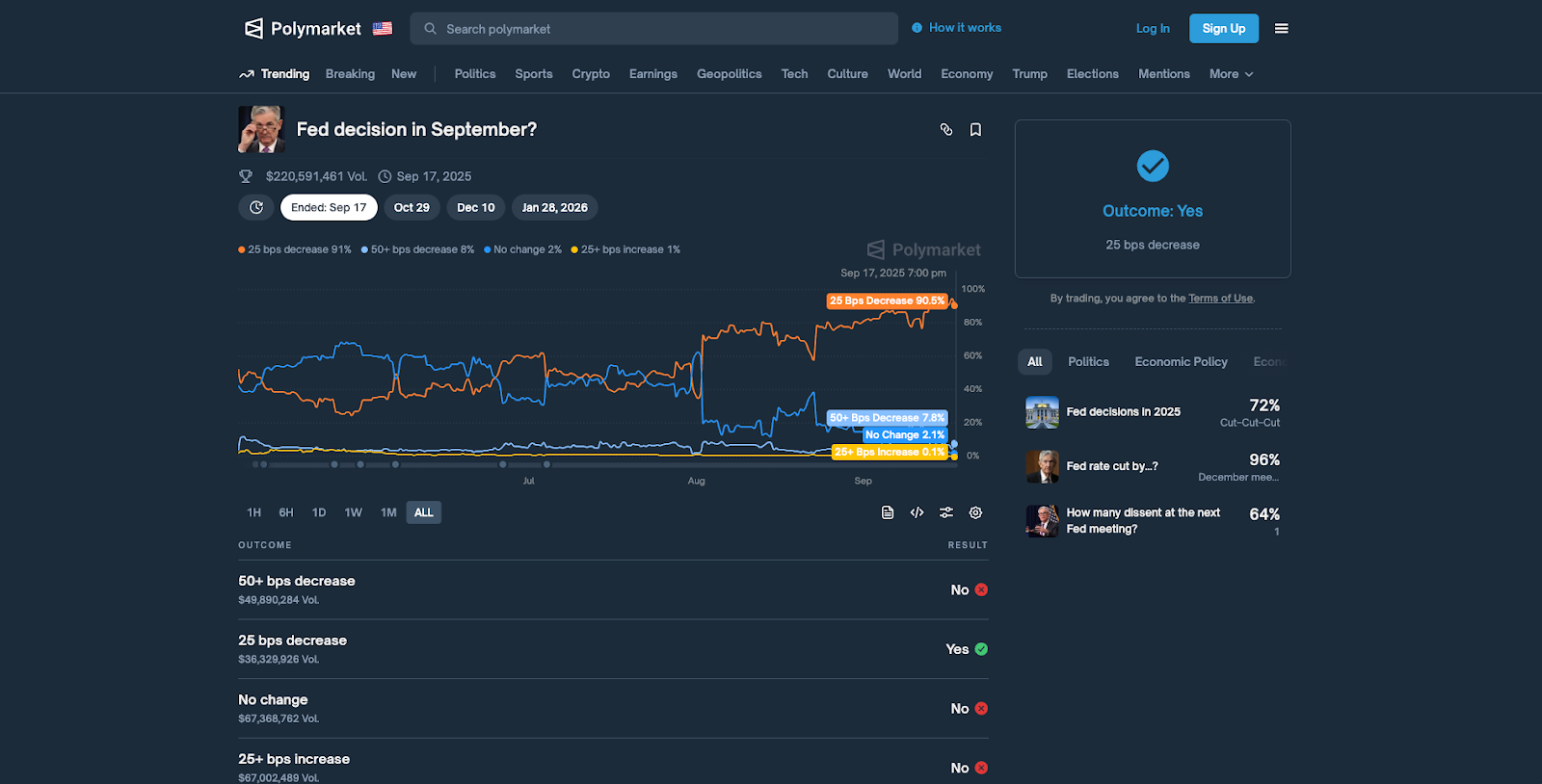Copy market link icon
Screen dimensions: 1542x784
(946, 129)
